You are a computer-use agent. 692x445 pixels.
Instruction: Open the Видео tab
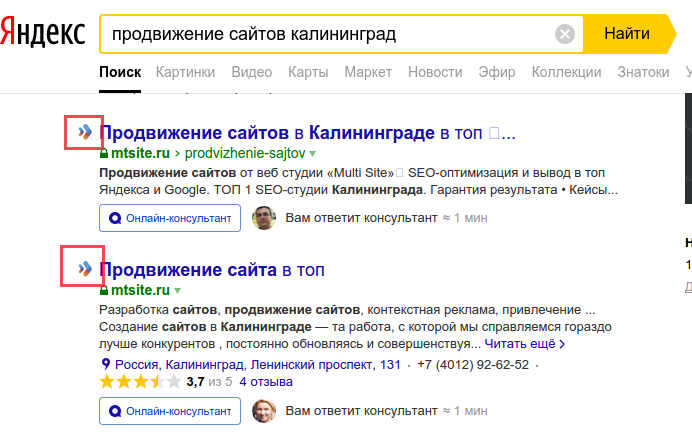(x=252, y=72)
